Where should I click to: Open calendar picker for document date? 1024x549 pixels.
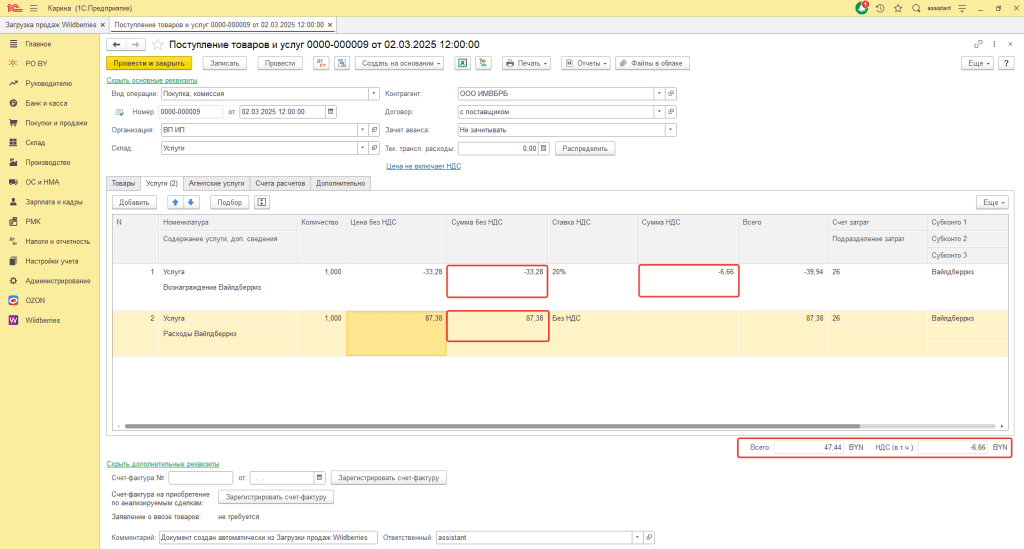pyautogui.click(x=330, y=112)
